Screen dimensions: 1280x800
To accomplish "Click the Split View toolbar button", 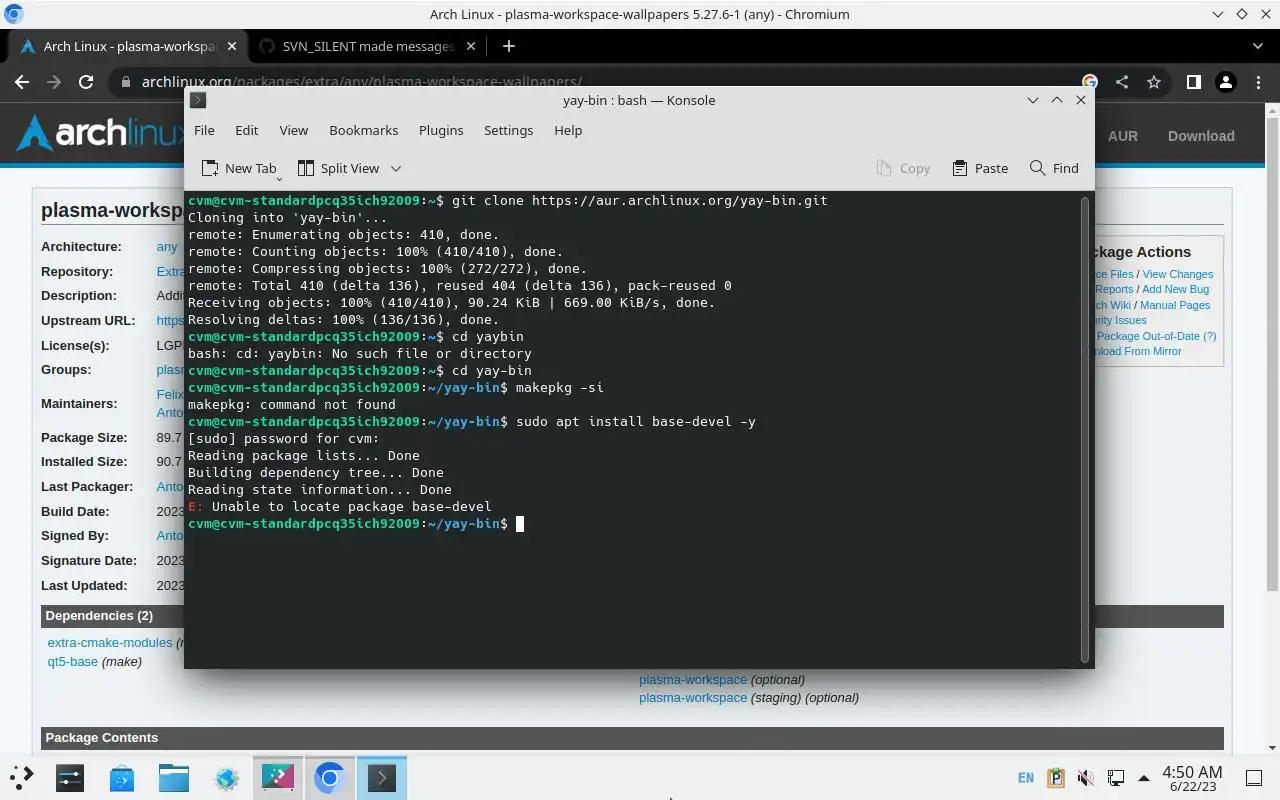I will 338,168.
